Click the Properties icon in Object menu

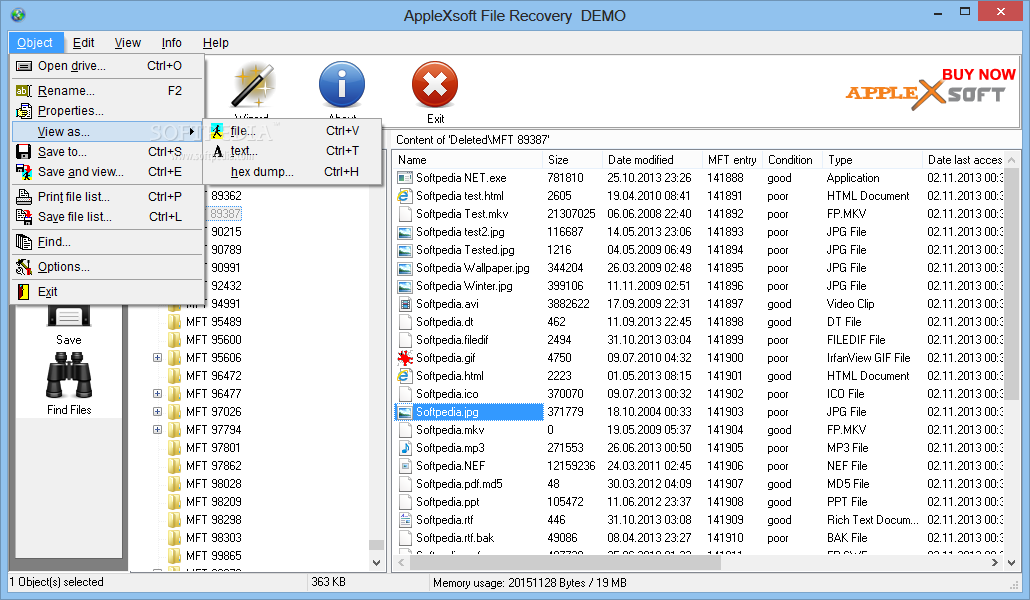[24, 110]
